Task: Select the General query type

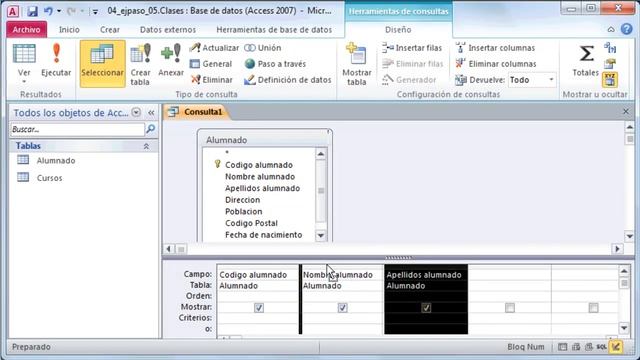Action: click(211, 64)
